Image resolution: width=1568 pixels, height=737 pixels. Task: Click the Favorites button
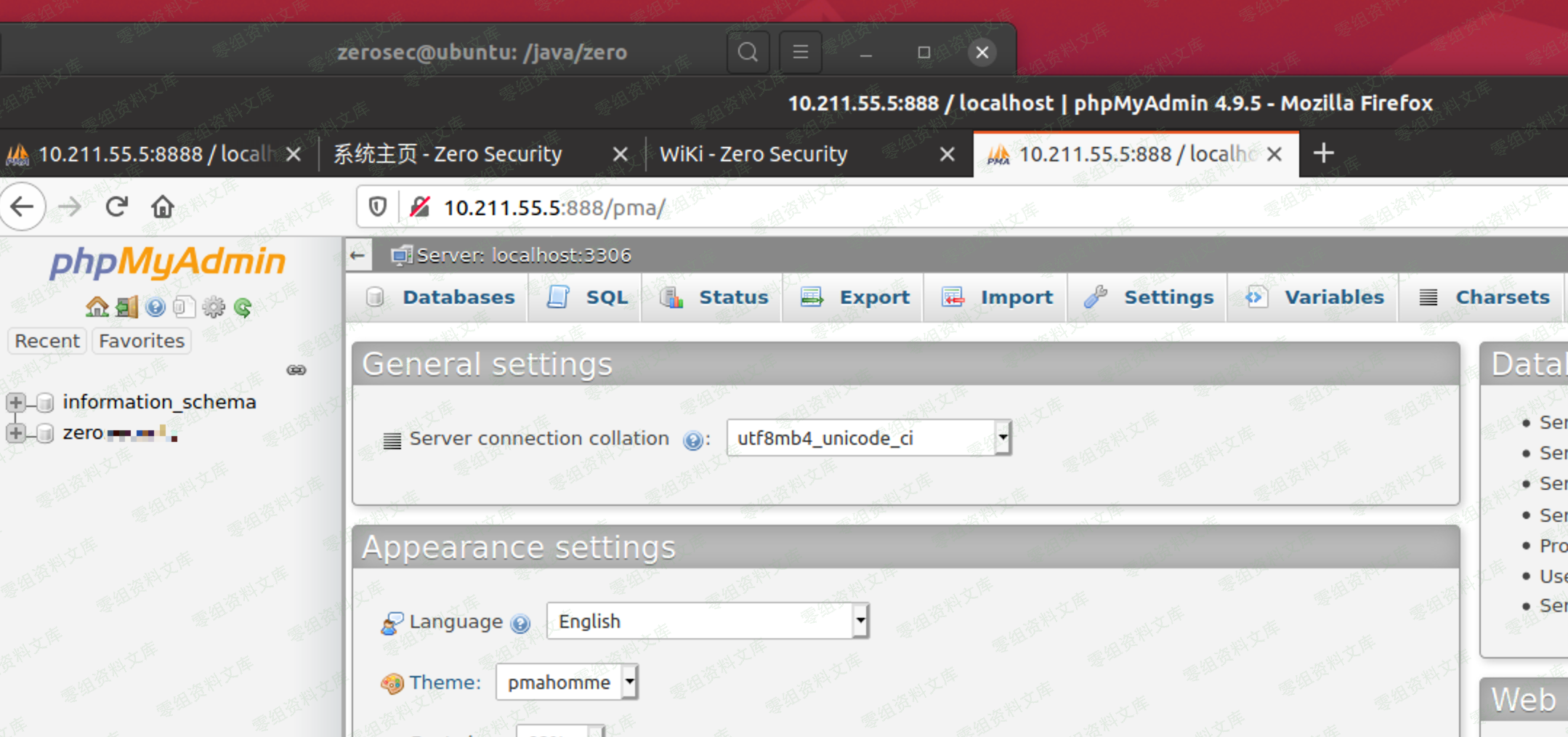[142, 341]
